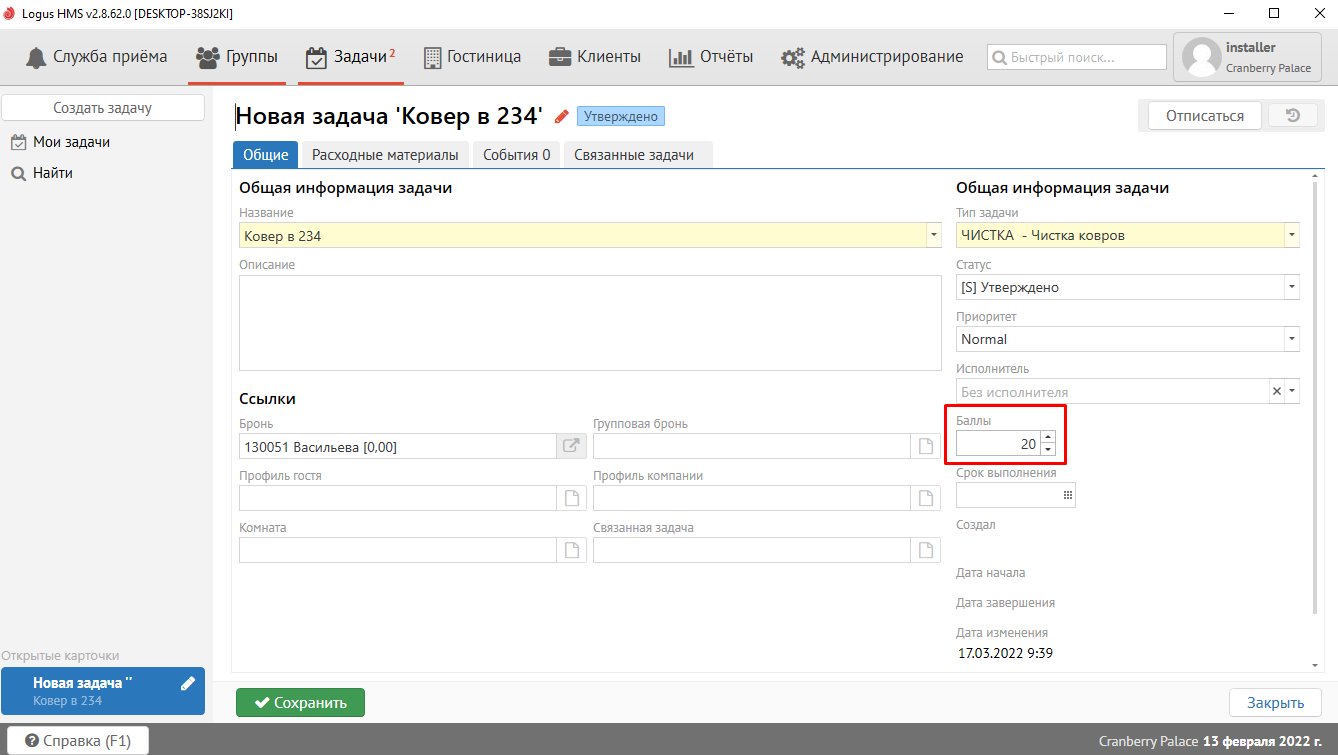Click the Закрыть button
The width and height of the screenshot is (1338, 755).
(x=1275, y=702)
